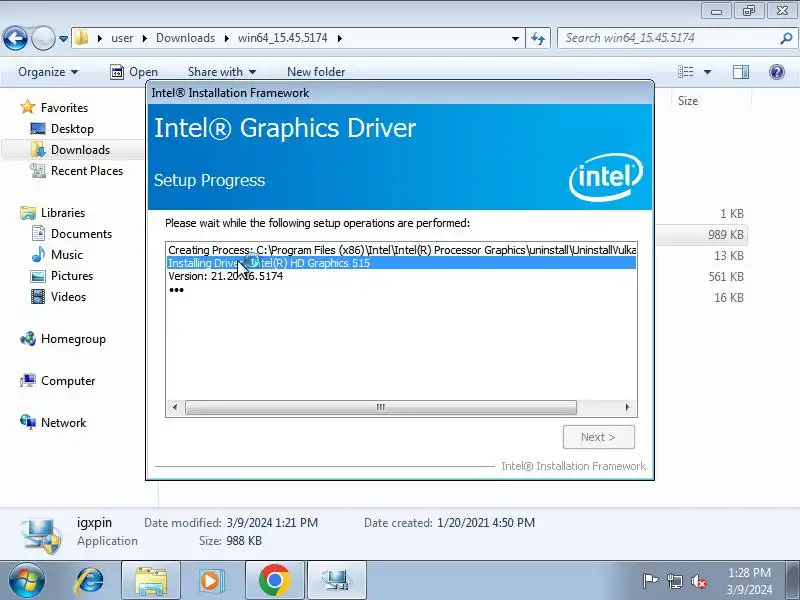Screen dimensions: 800x600
Task: Open the Windows Start button
Action: click(x=27, y=581)
